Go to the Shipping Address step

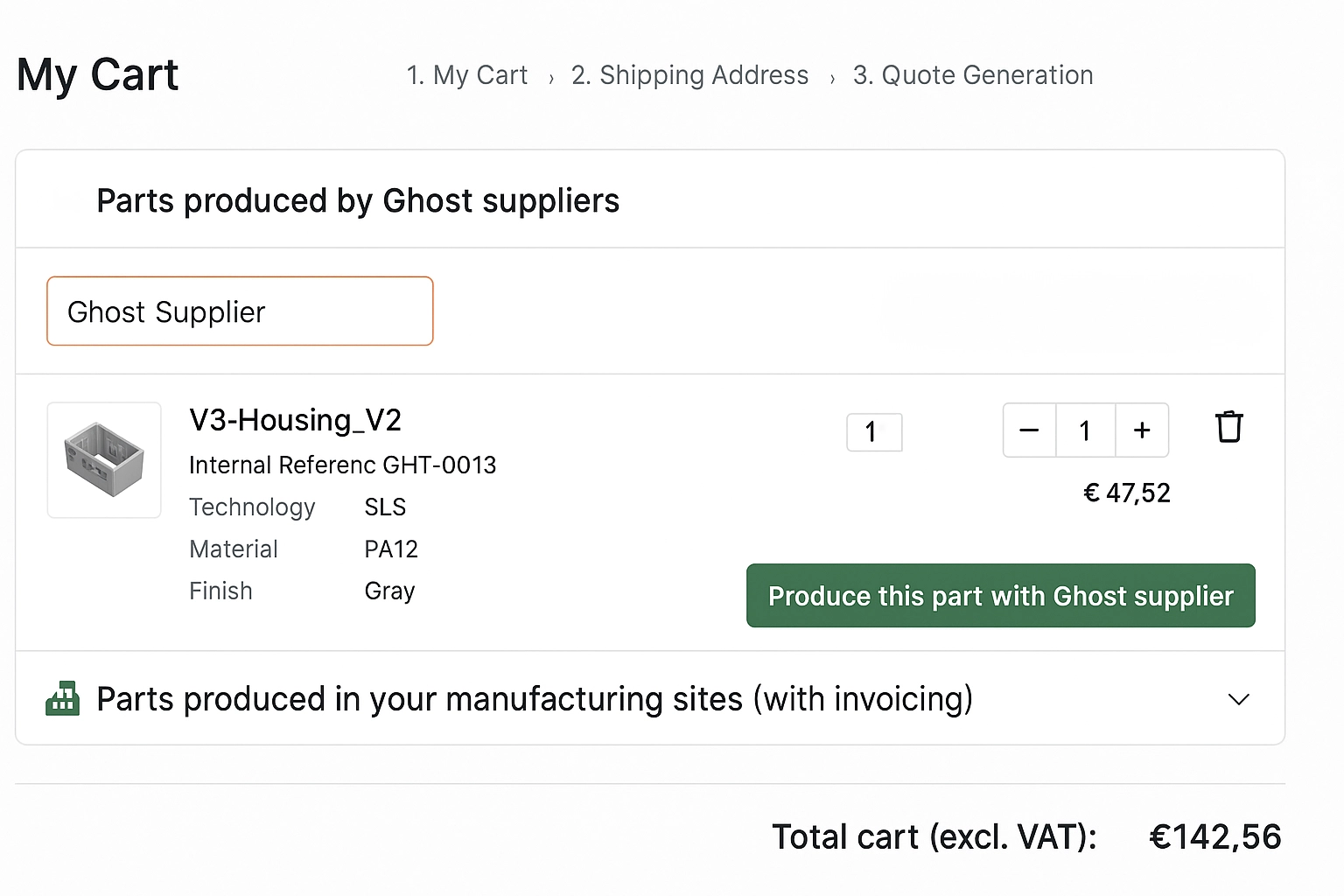point(689,75)
